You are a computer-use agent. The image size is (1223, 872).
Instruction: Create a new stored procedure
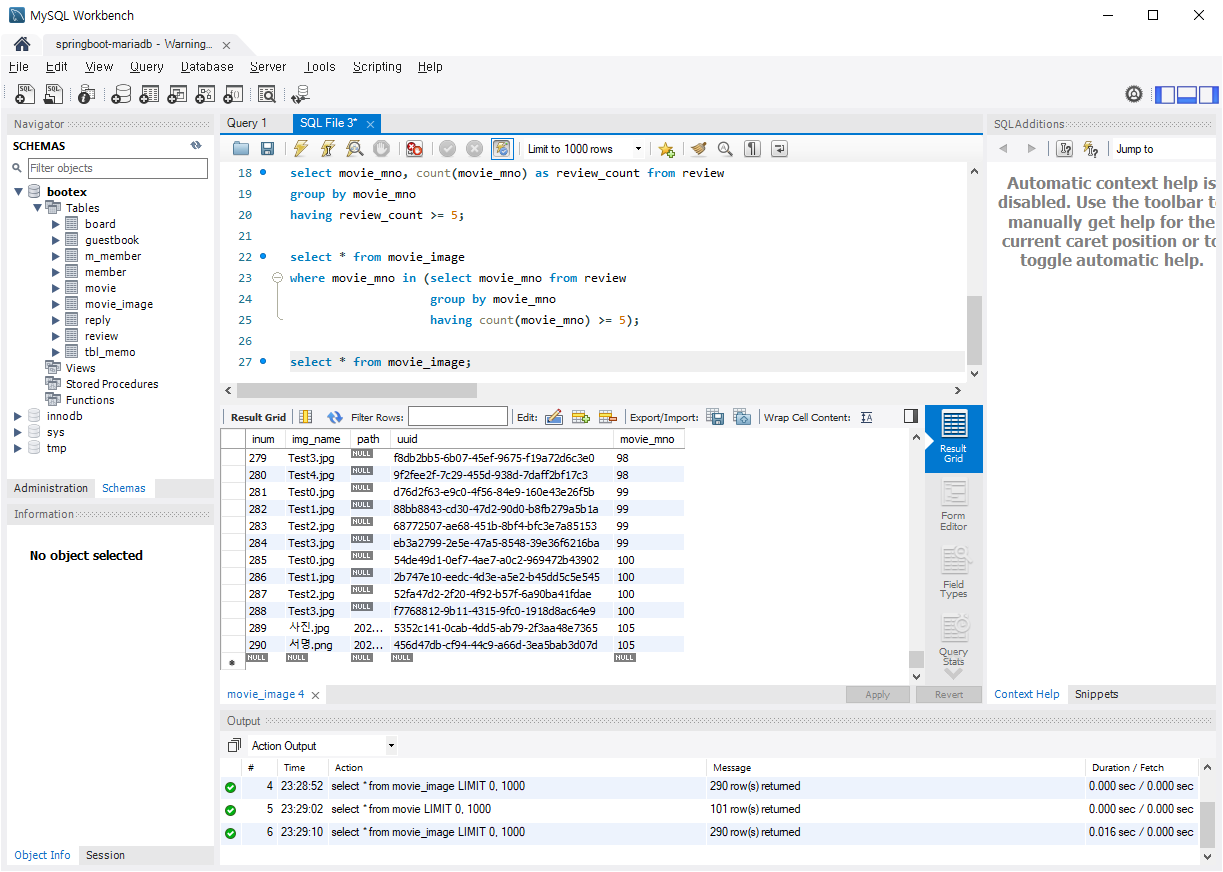click(205, 94)
